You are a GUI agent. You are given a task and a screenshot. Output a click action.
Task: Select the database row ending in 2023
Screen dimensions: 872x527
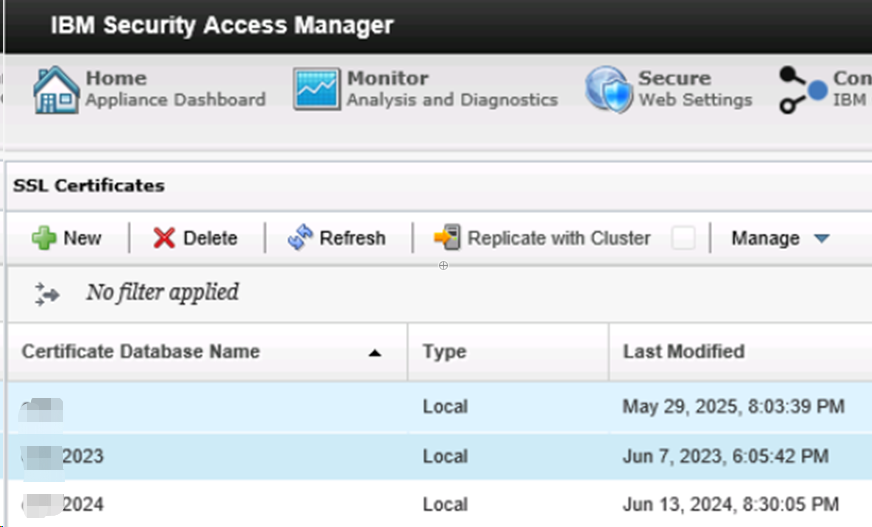click(x=439, y=456)
